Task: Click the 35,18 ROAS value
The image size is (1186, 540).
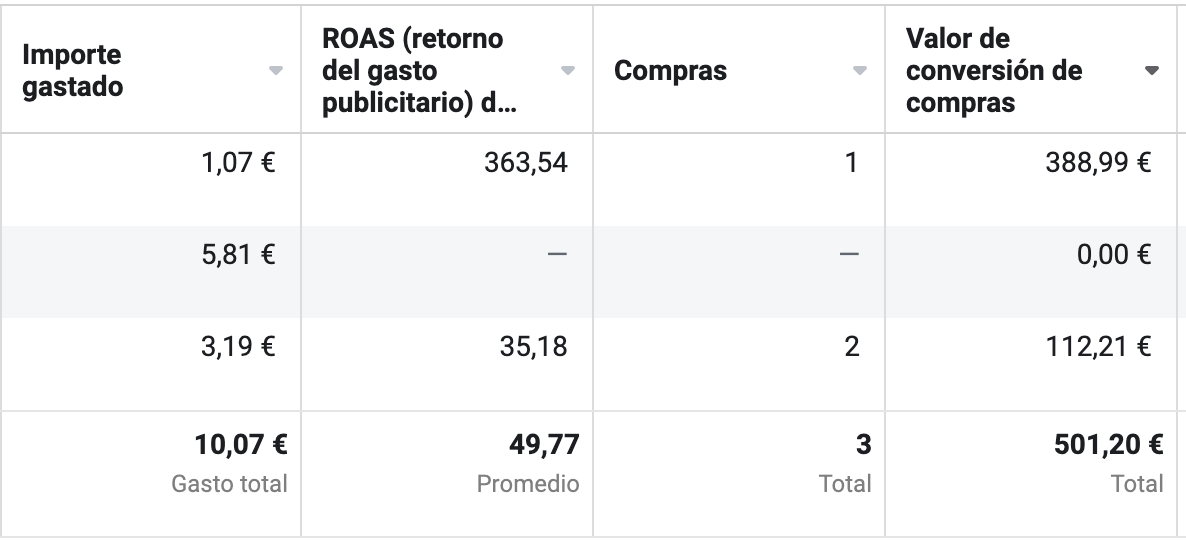Action: [533, 346]
